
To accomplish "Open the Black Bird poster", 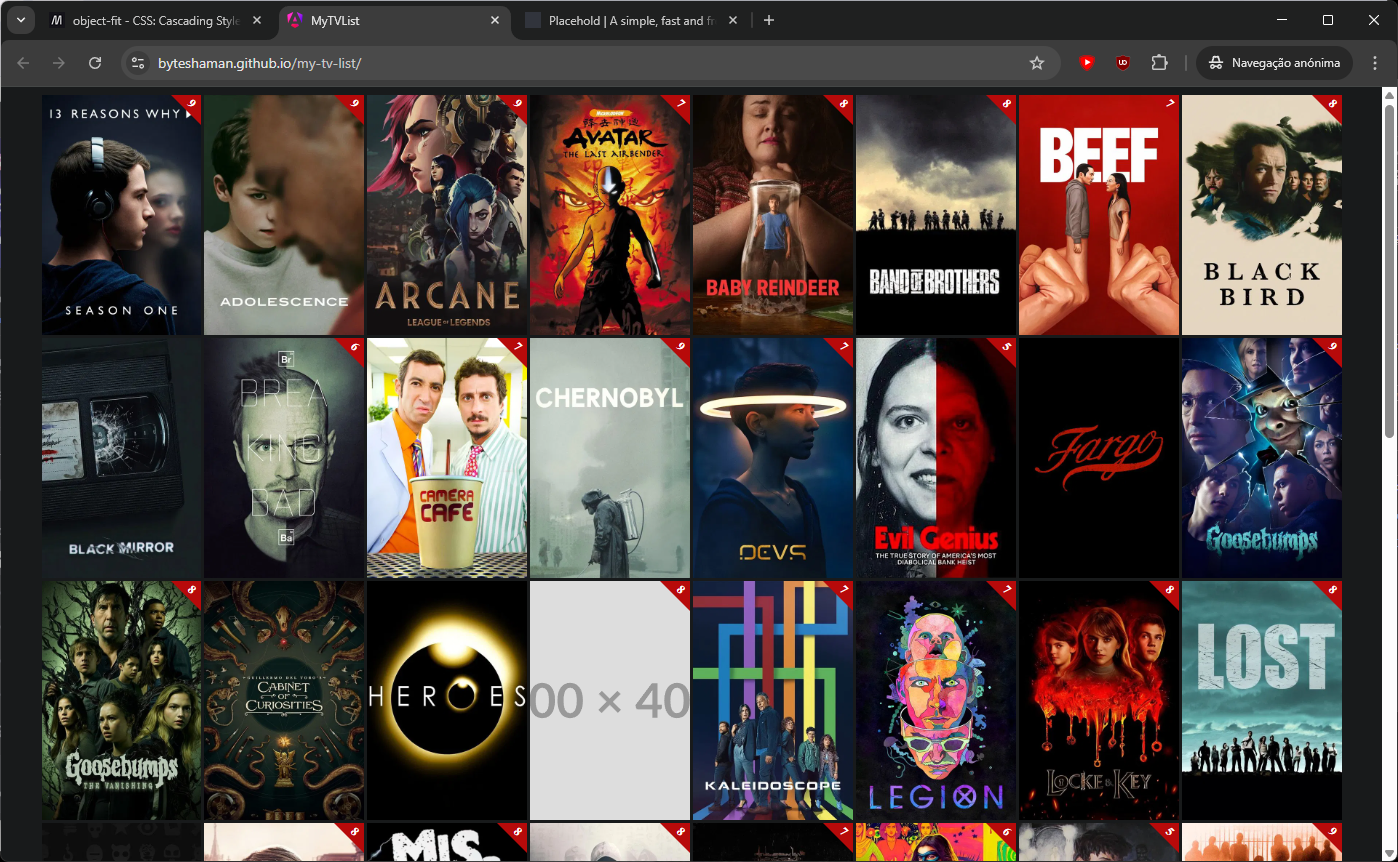I will click(1262, 215).
